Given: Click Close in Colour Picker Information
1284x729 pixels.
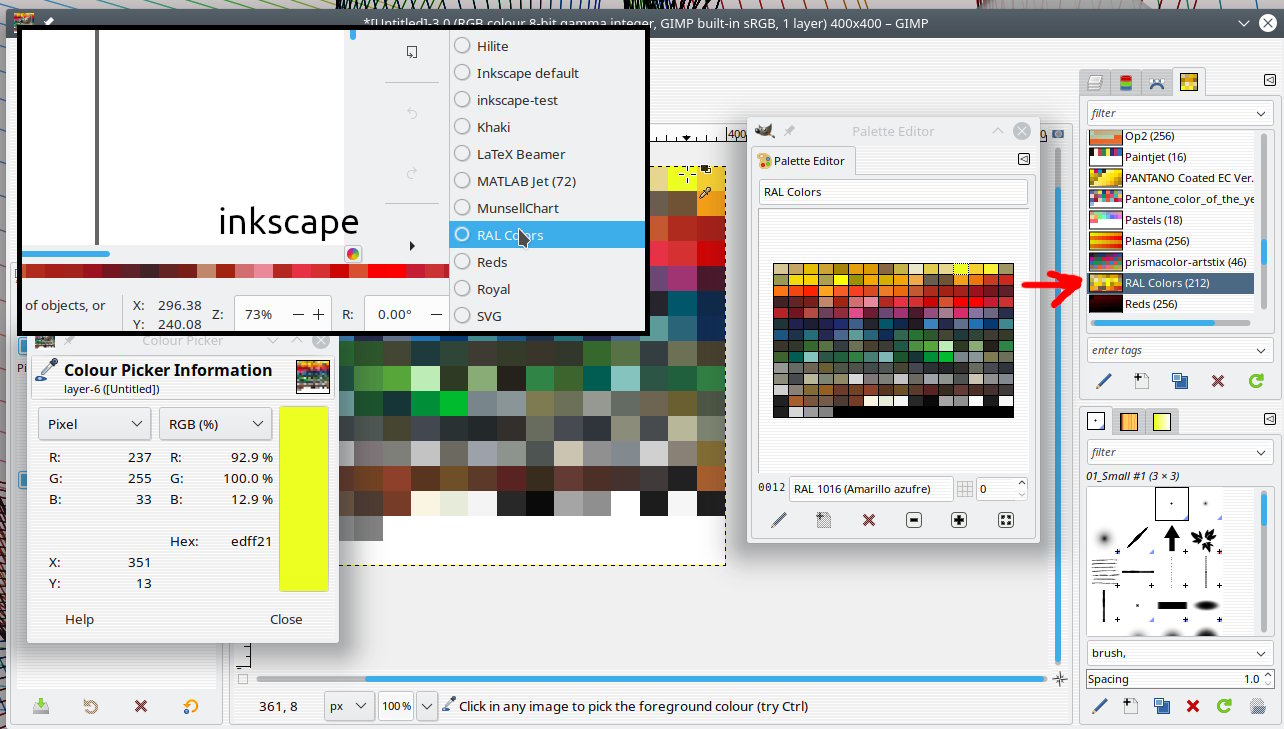Looking at the screenshot, I should (x=286, y=619).
